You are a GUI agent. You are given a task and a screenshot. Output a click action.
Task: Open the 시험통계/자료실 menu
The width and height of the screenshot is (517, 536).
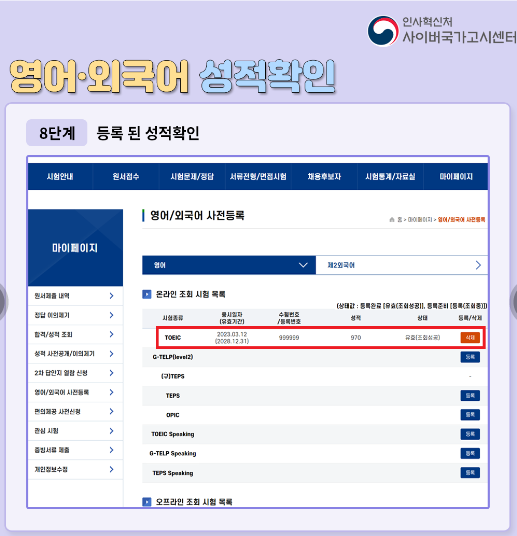390,176
